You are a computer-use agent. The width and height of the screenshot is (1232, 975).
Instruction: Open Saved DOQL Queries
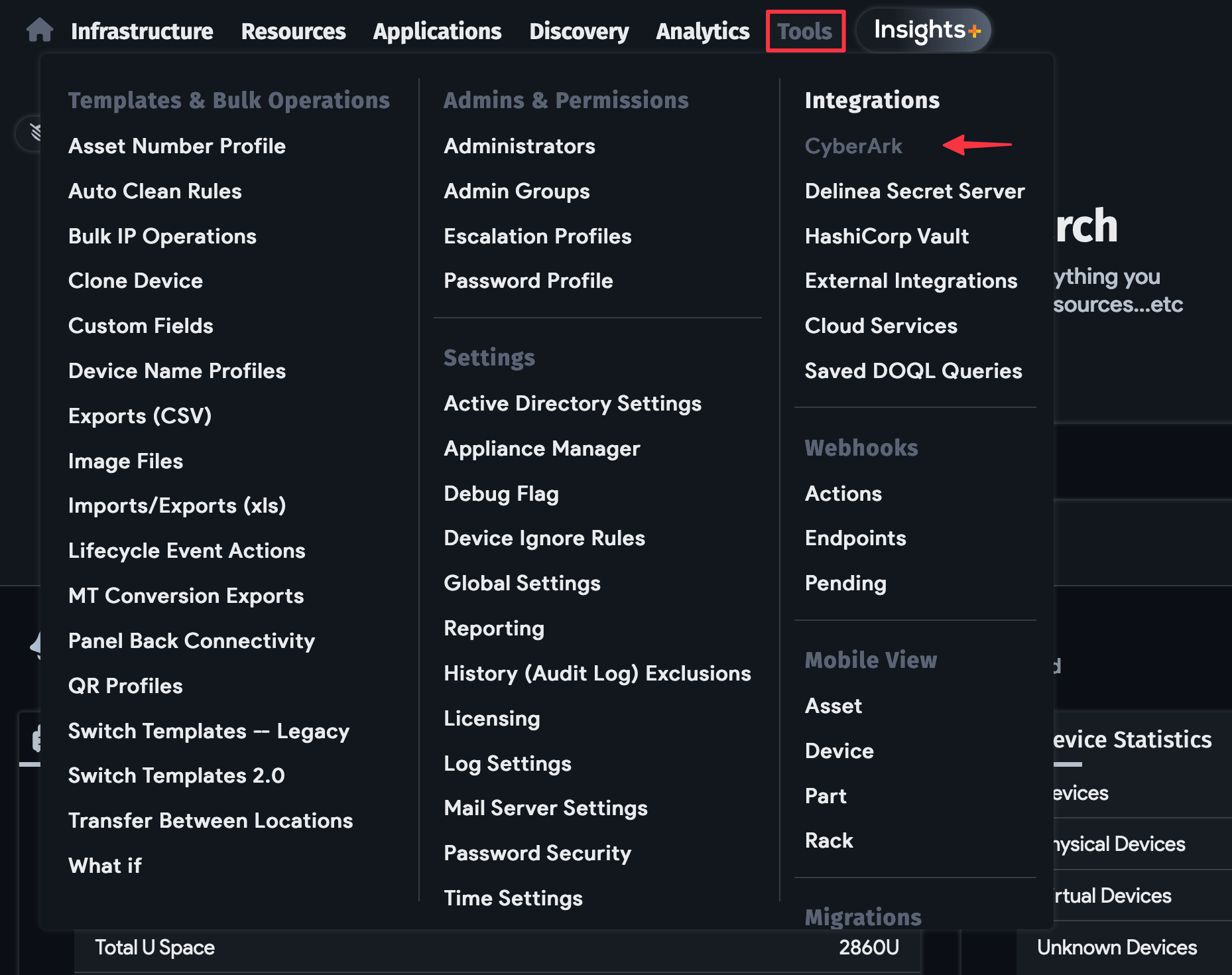tap(913, 371)
